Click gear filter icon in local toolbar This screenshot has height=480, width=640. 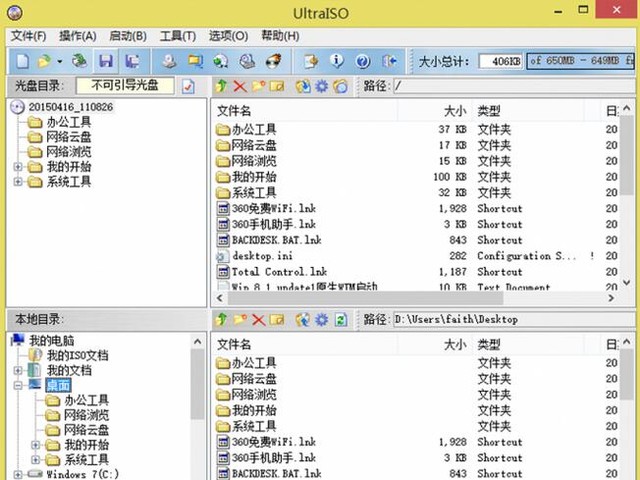coord(322,320)
